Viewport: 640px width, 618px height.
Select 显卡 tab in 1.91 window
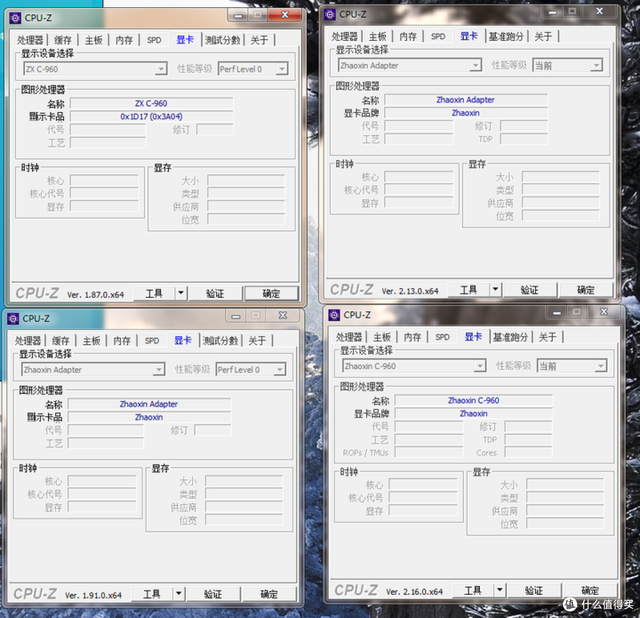[x=182, y=340]
